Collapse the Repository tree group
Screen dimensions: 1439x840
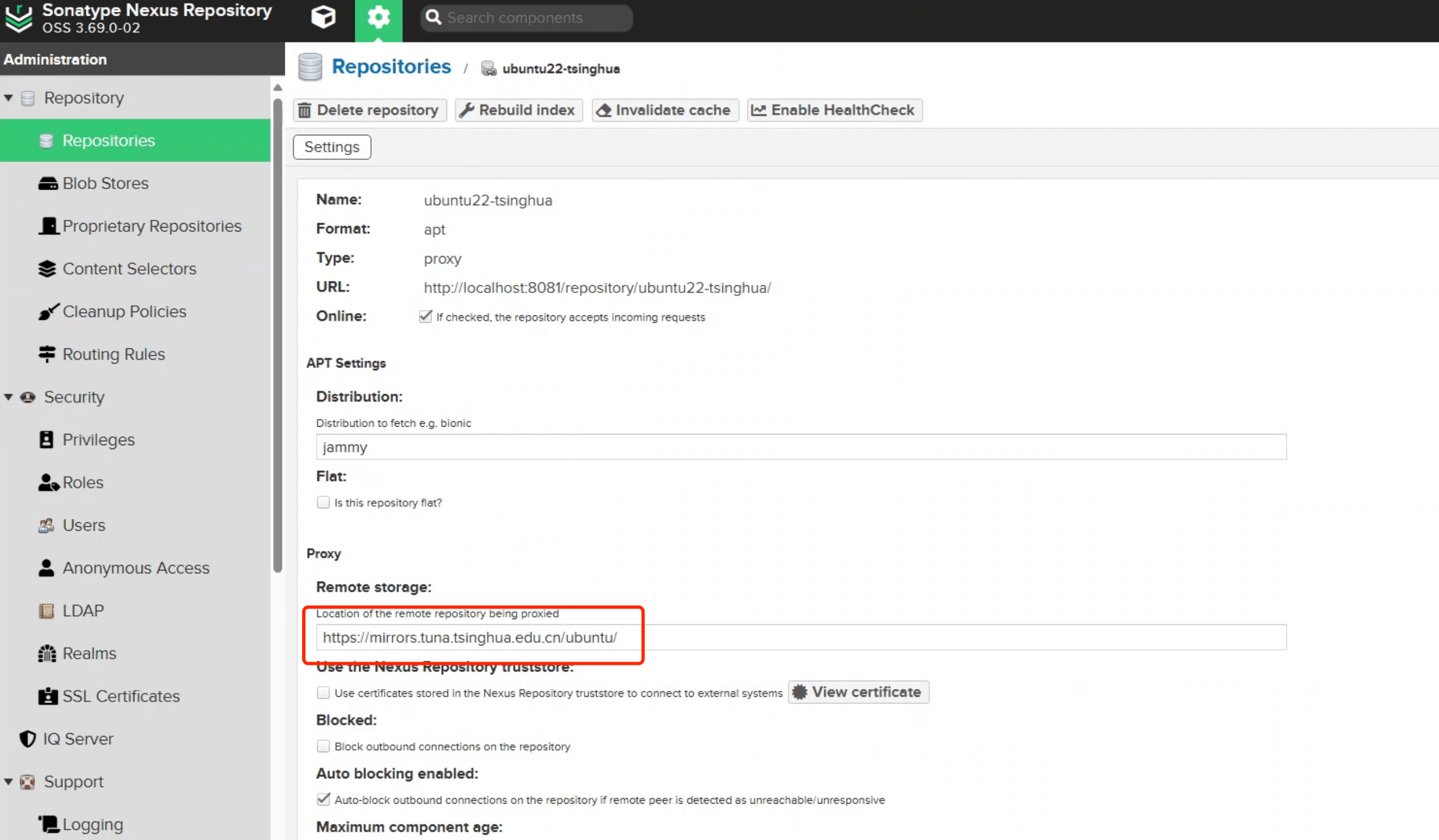[8, 98]
